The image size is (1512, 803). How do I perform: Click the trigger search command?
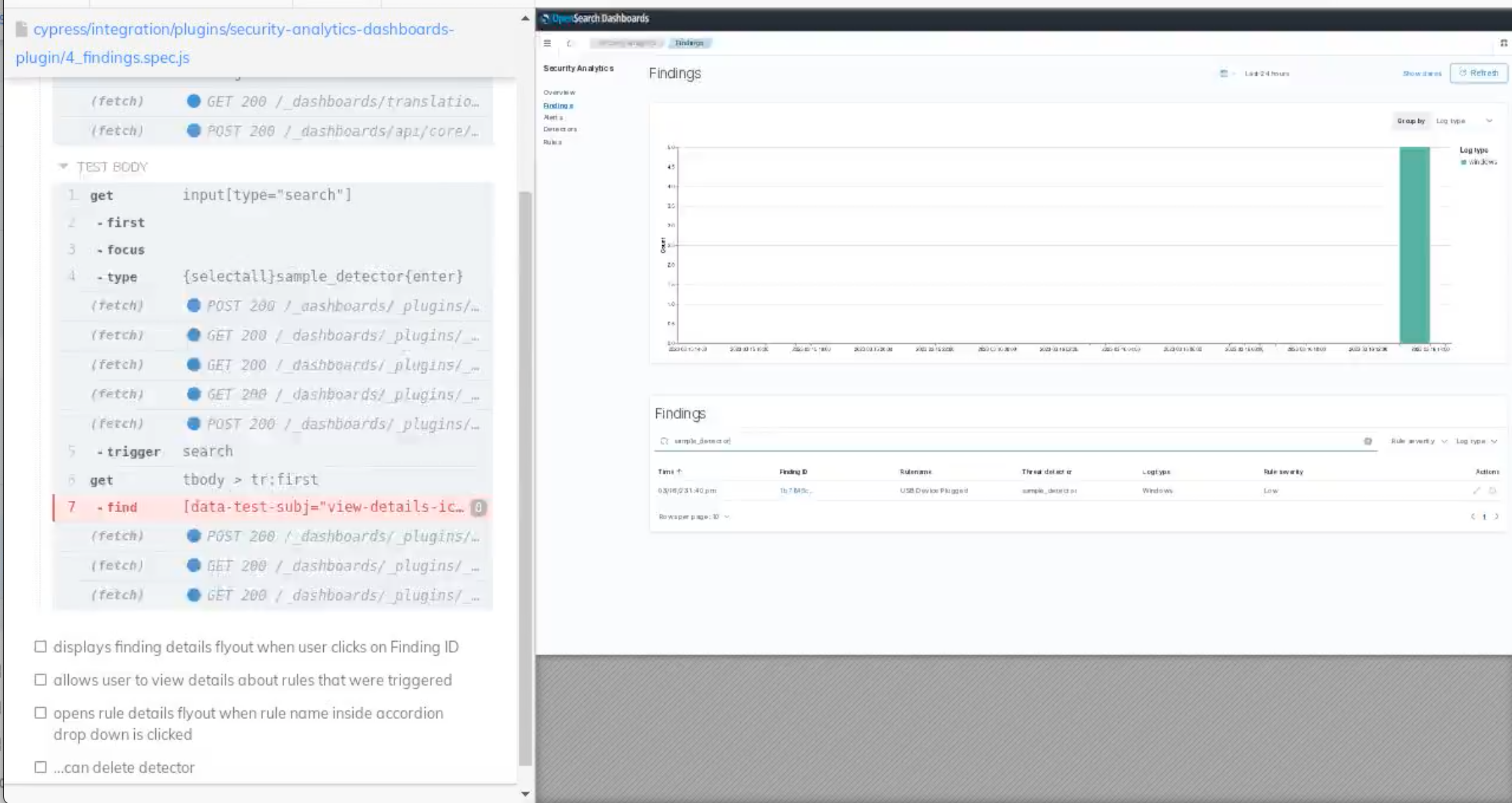pos(272,451)
